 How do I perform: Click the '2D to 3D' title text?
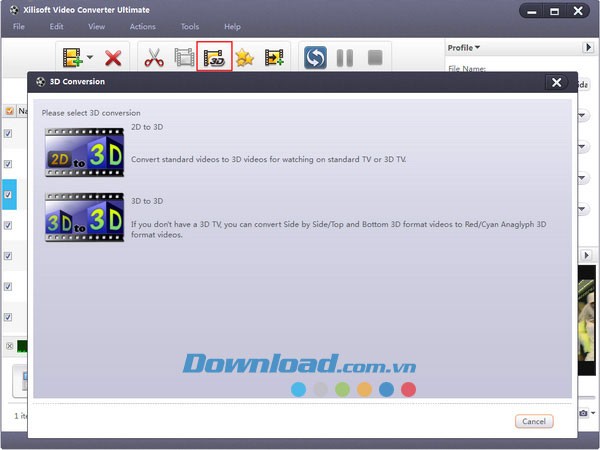(147, 127)
